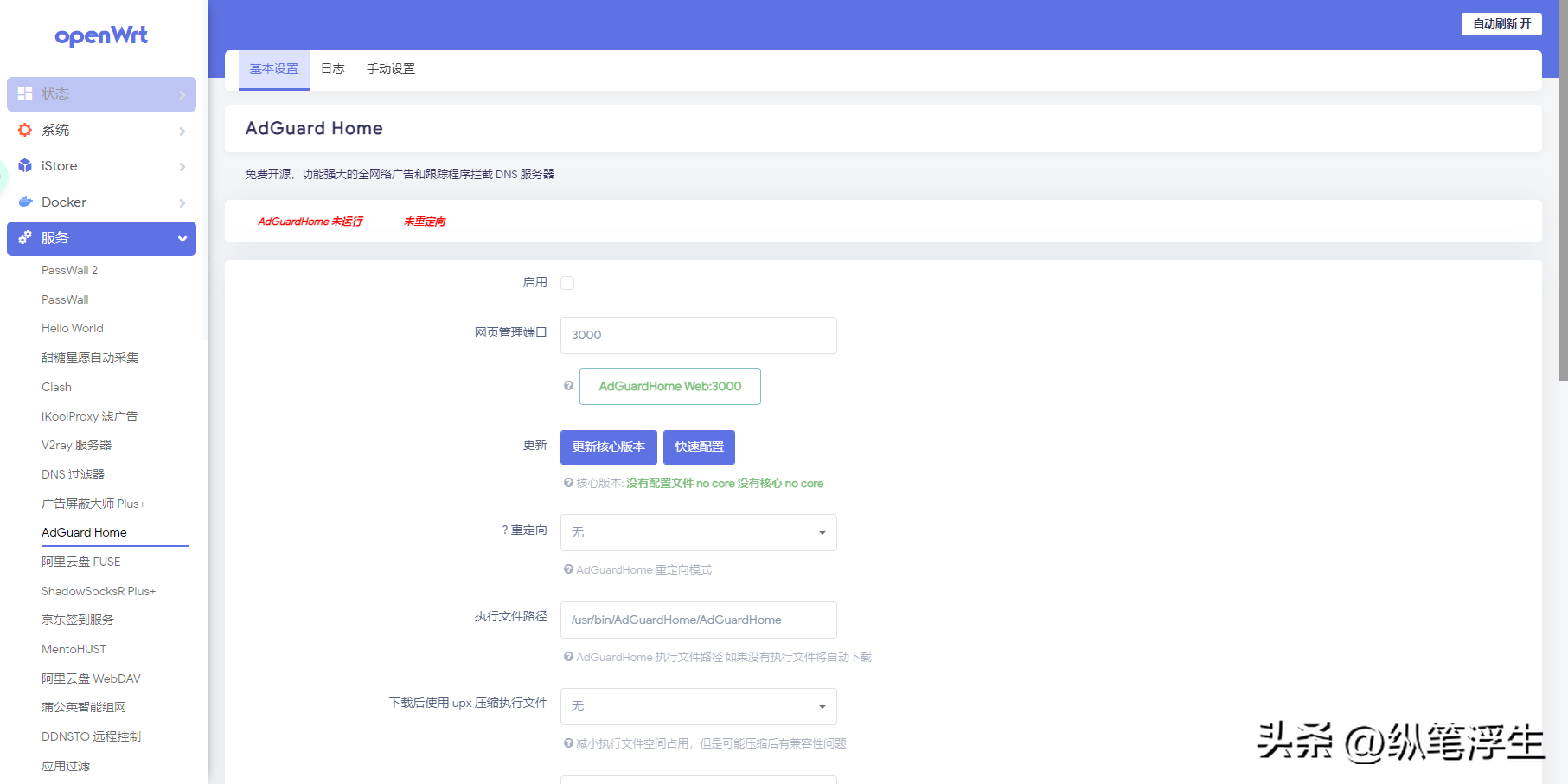Open ShadowSocksR Plus+ page
This screenshot has height=784, width=1568.
pyautogui.click(x=99, y=591)
